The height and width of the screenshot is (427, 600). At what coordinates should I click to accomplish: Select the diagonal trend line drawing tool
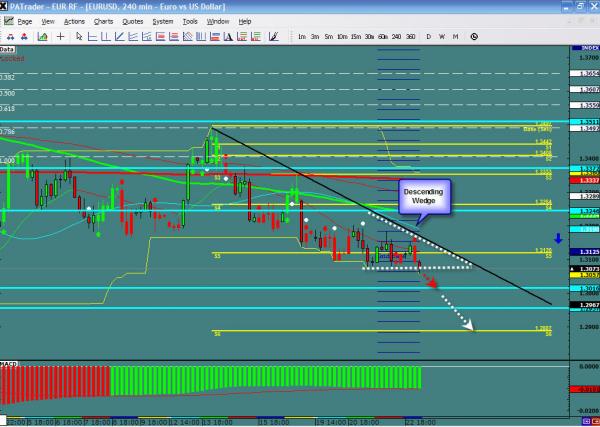click(119, 36)
